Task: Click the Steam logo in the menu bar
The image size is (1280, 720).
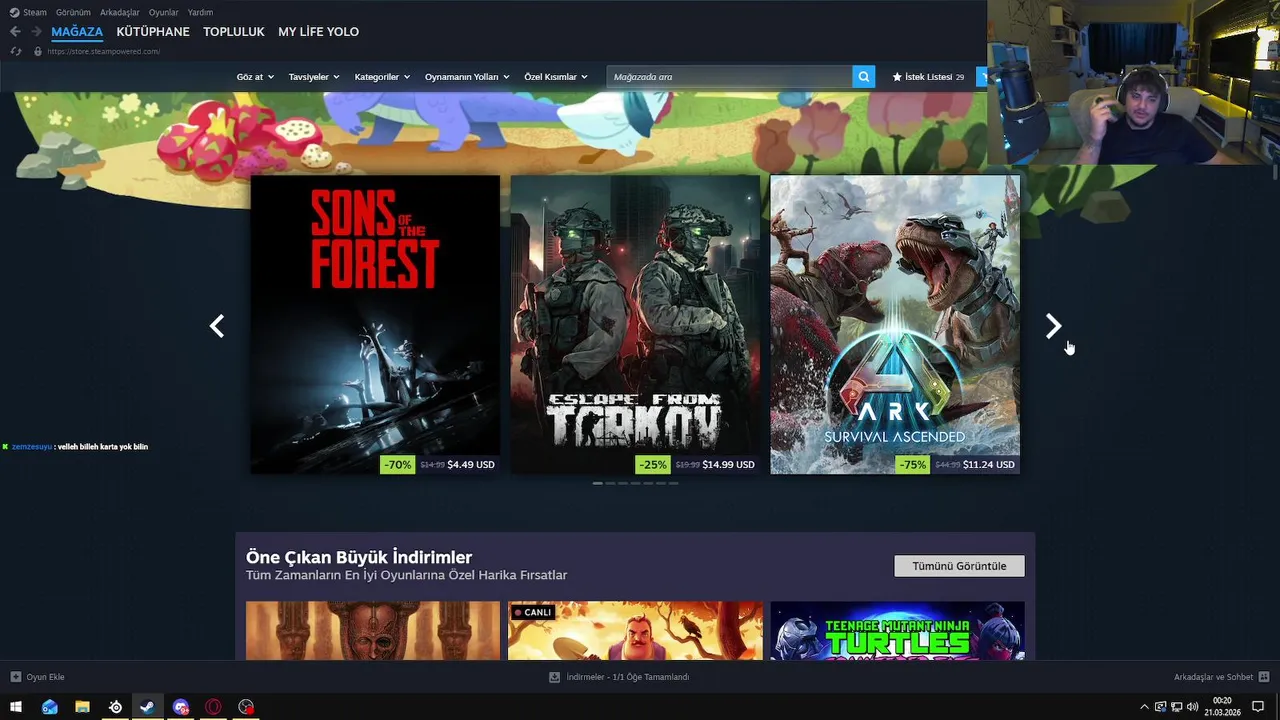Action: [x=14, y=12]
